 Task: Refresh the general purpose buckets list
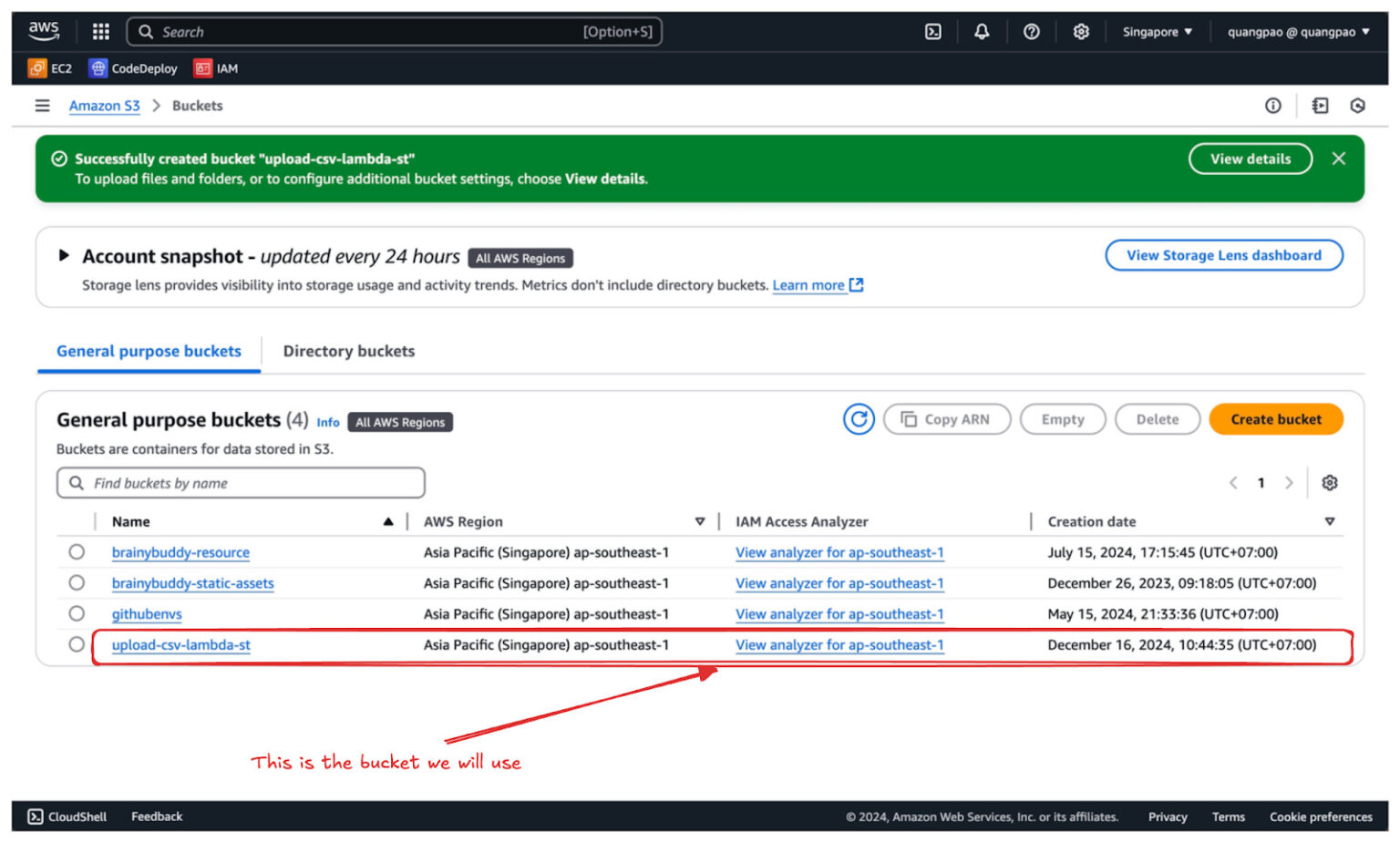(x=859, y=419)
